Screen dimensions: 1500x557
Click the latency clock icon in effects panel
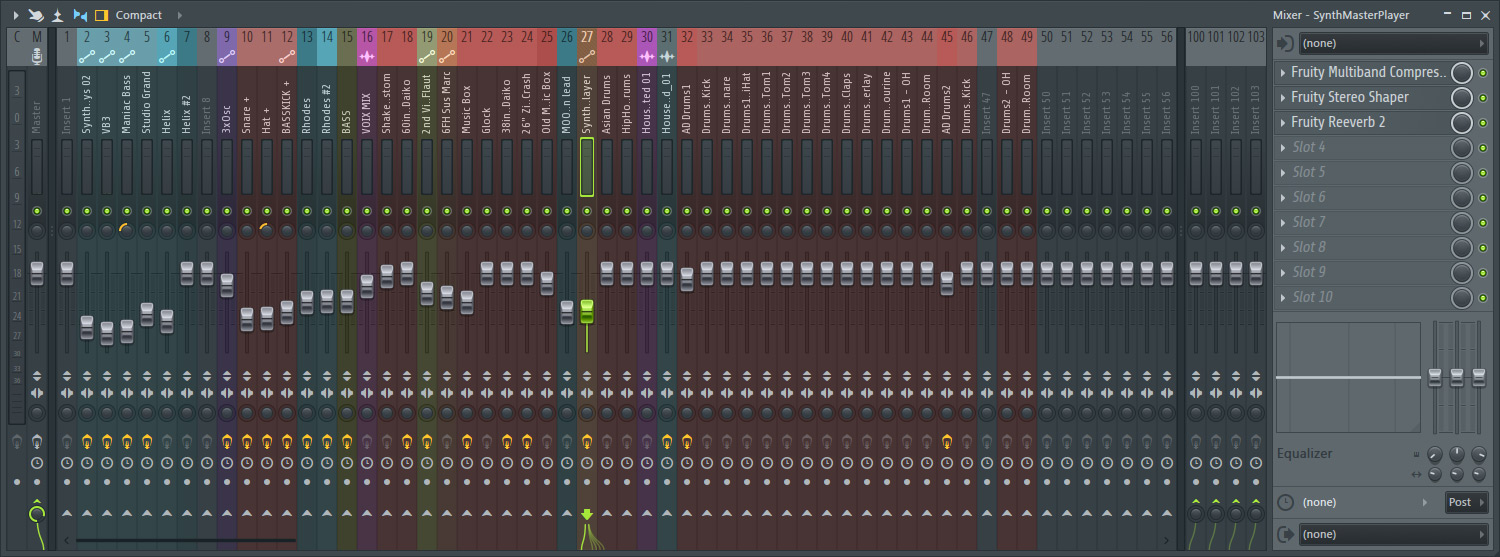tap(1285, 502)
